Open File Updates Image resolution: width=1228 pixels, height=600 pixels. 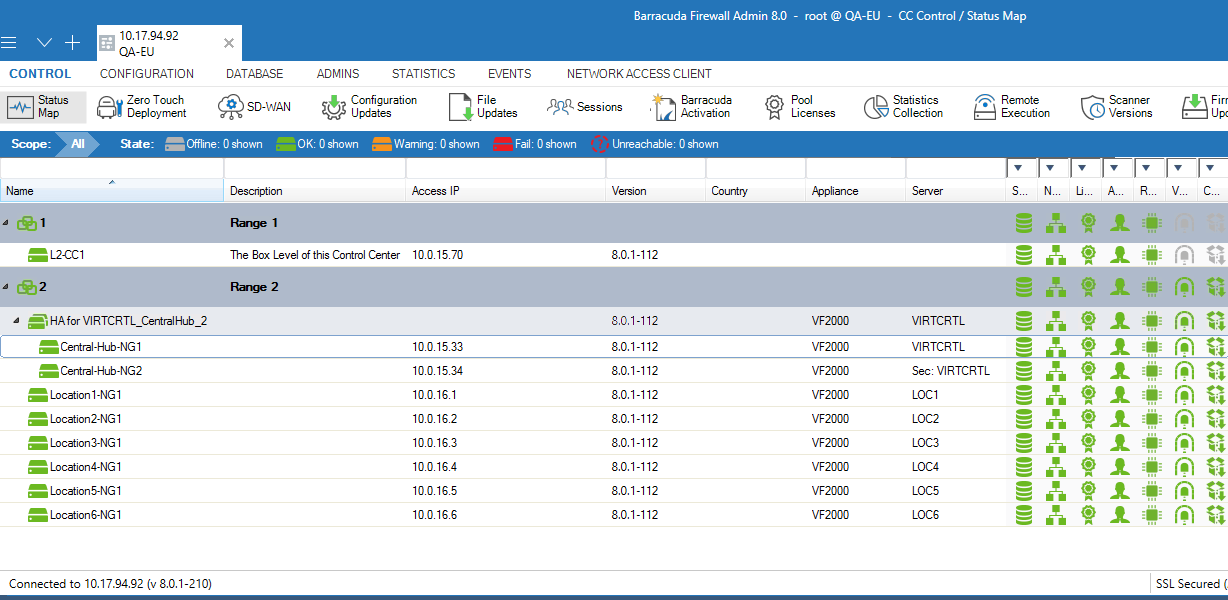(x=483, y=107)
